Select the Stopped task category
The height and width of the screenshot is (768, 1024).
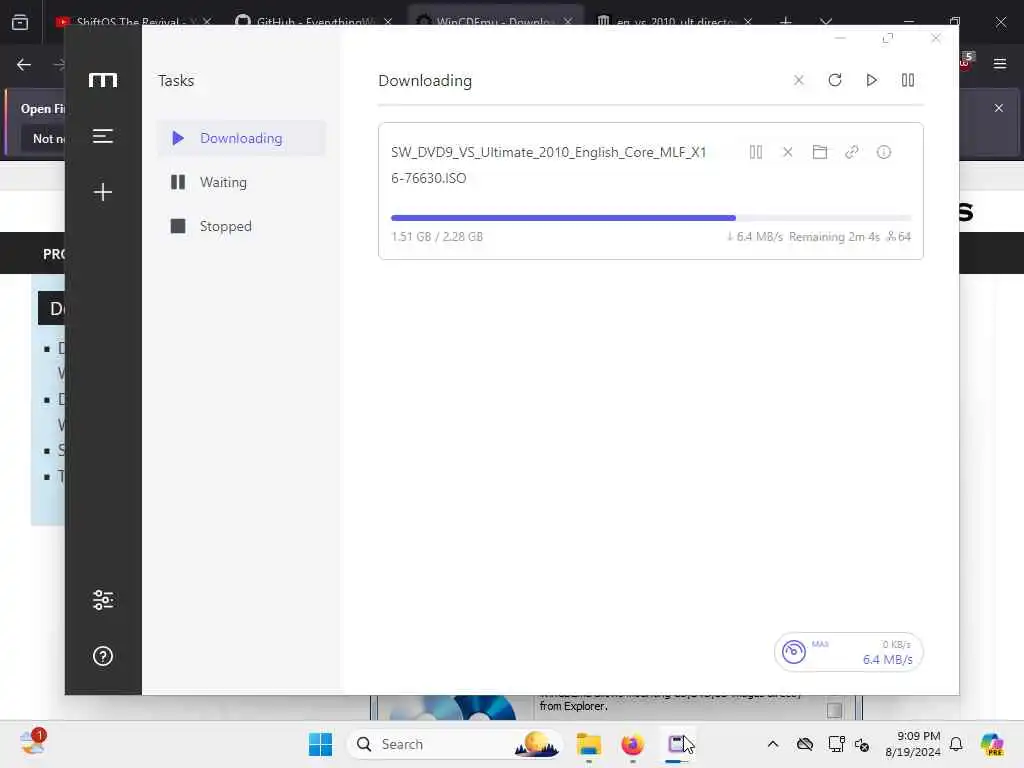(x=241, y=226)
